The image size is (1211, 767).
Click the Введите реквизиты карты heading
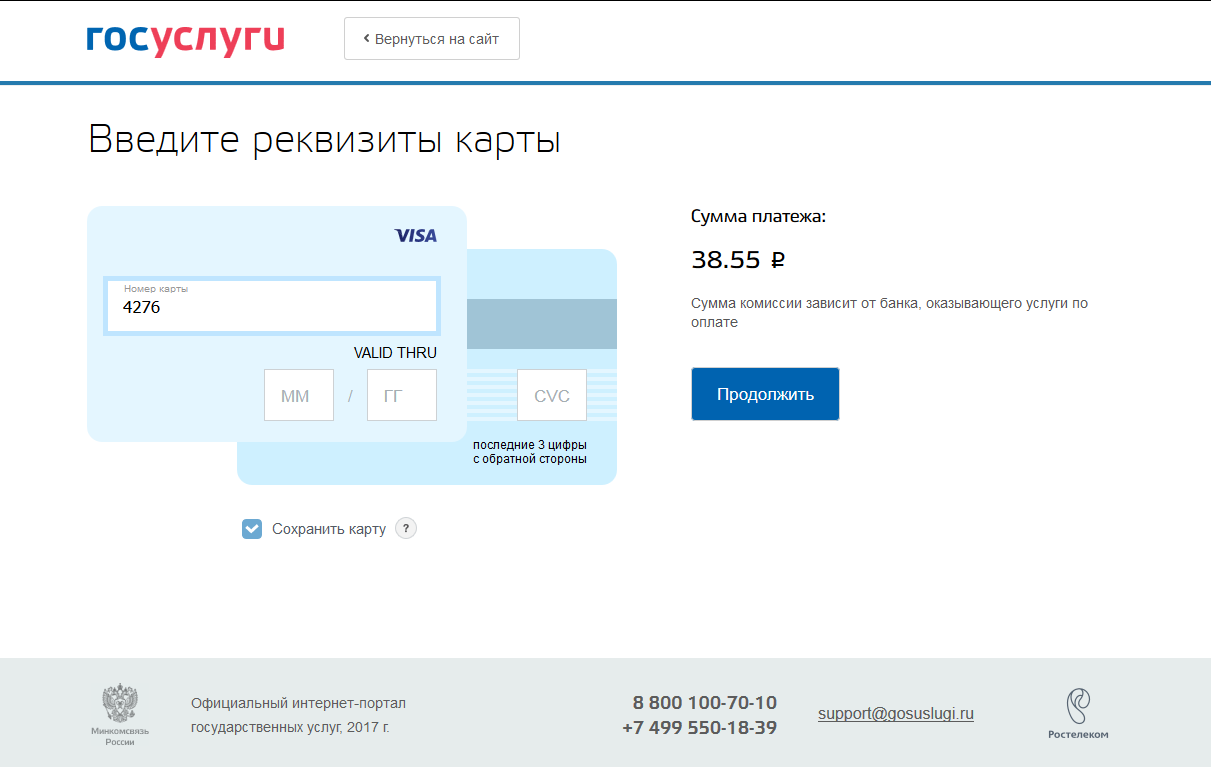click(324, 139)
